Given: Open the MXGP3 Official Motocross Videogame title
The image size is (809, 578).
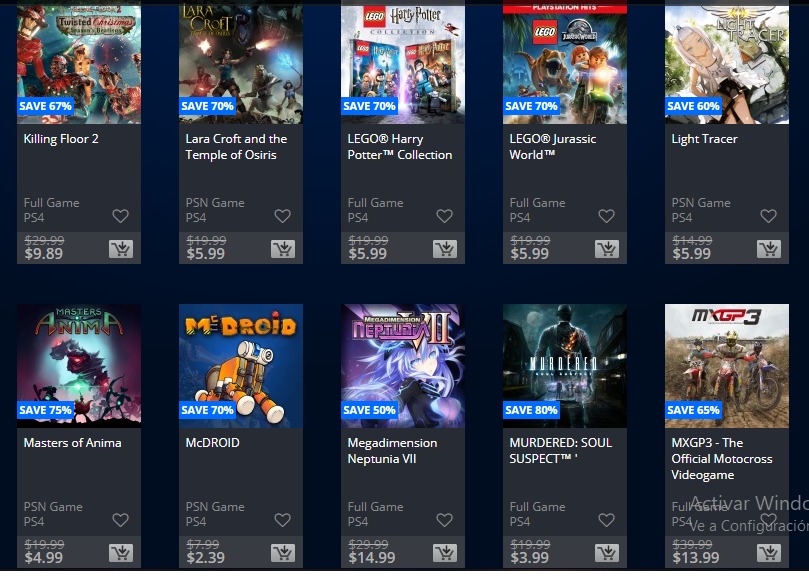Looking at the screenshot, I should pos(722,459).
